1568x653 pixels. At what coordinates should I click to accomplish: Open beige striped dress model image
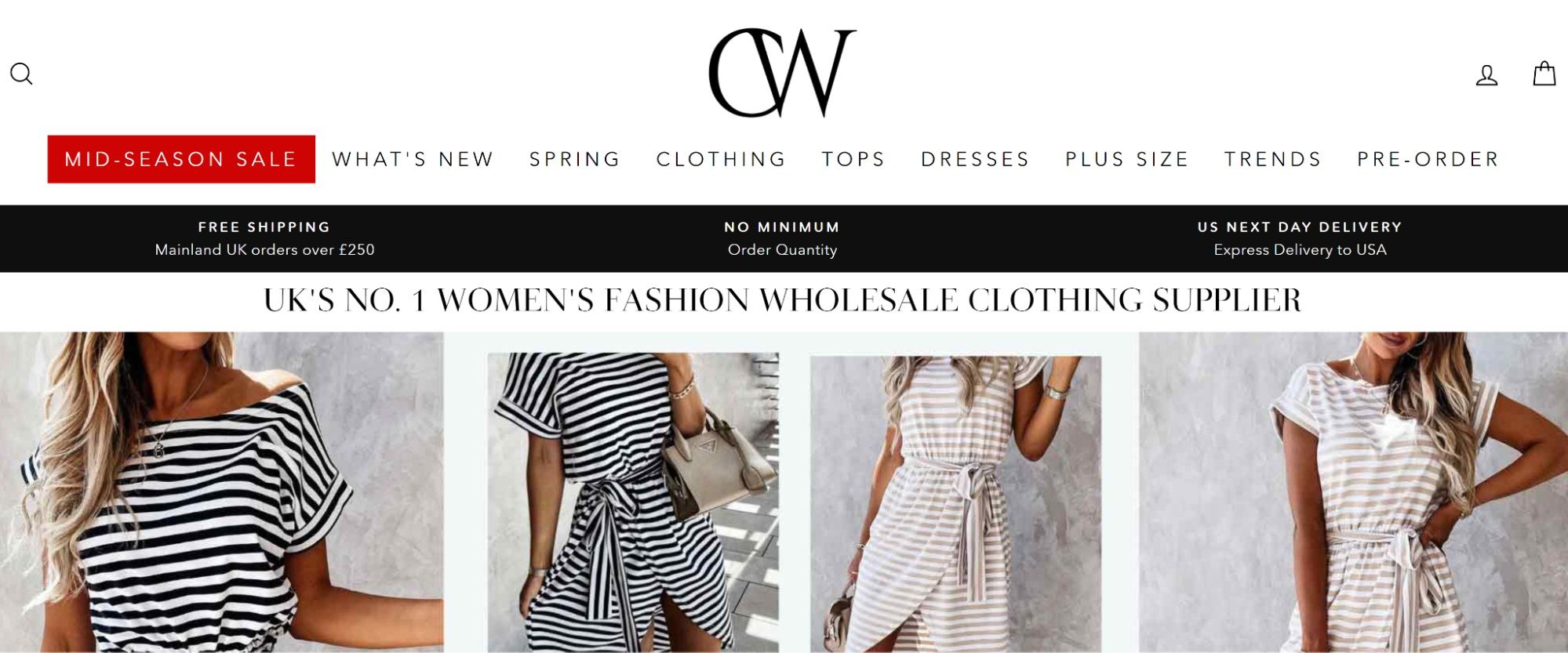(x=1353, y=492)
